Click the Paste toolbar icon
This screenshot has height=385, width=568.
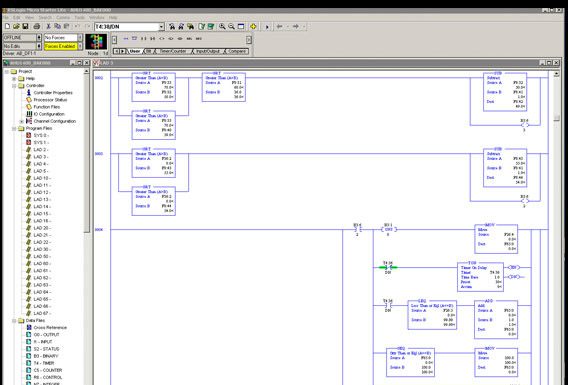[x=67, y=26]
